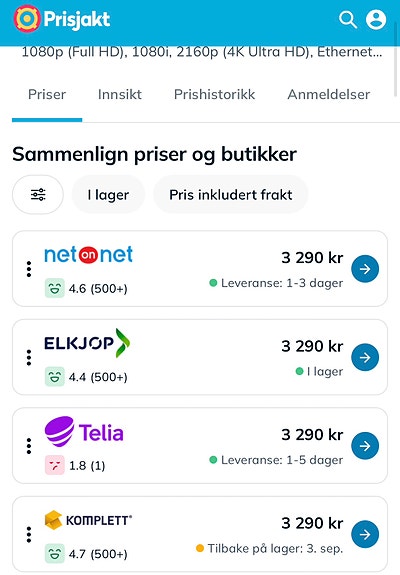The image size is (400, 575).
Task: Go to Telia store via arrow
Action: (365, 446)
